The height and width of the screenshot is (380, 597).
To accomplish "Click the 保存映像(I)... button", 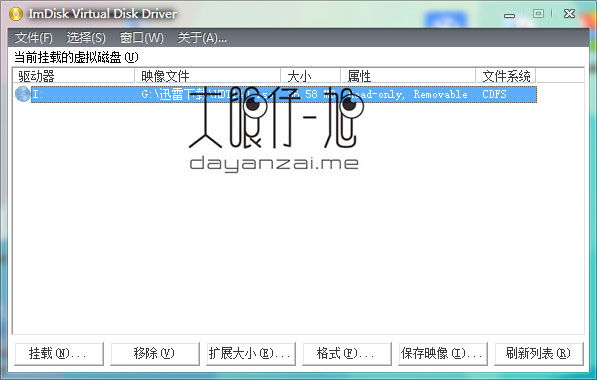I will click(x=442, y=354).
